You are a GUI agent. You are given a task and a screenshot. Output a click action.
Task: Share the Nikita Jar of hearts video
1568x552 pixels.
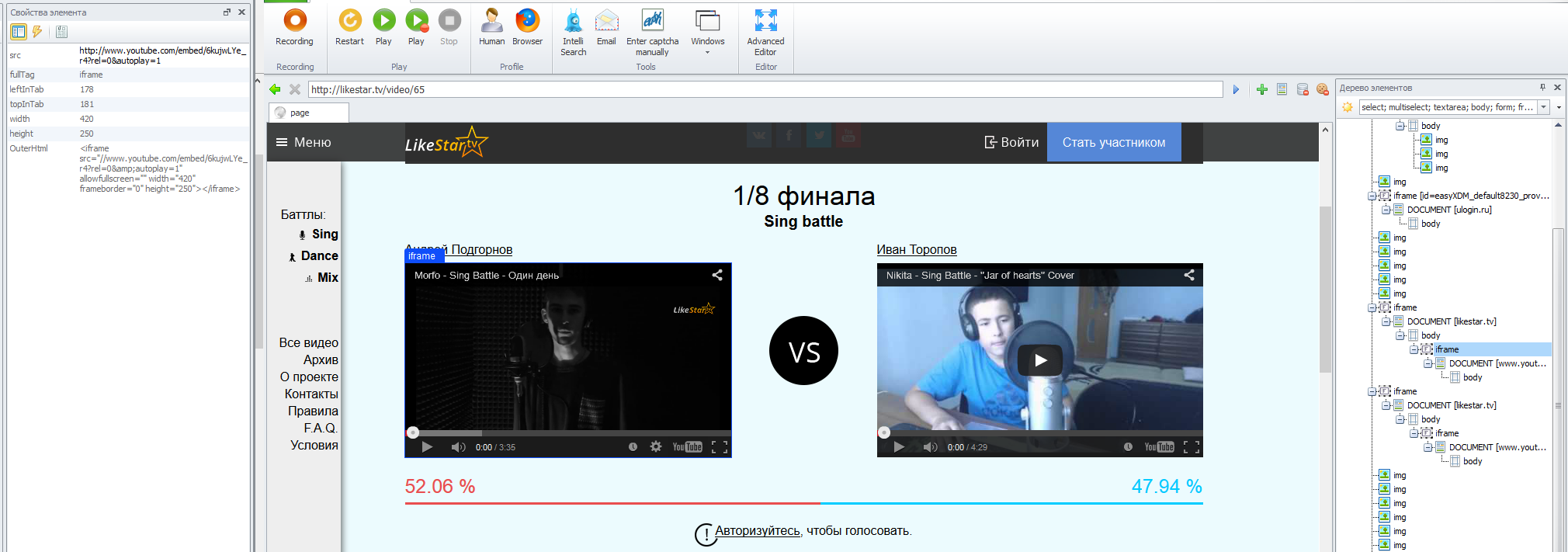click(x=1189, y=275)
